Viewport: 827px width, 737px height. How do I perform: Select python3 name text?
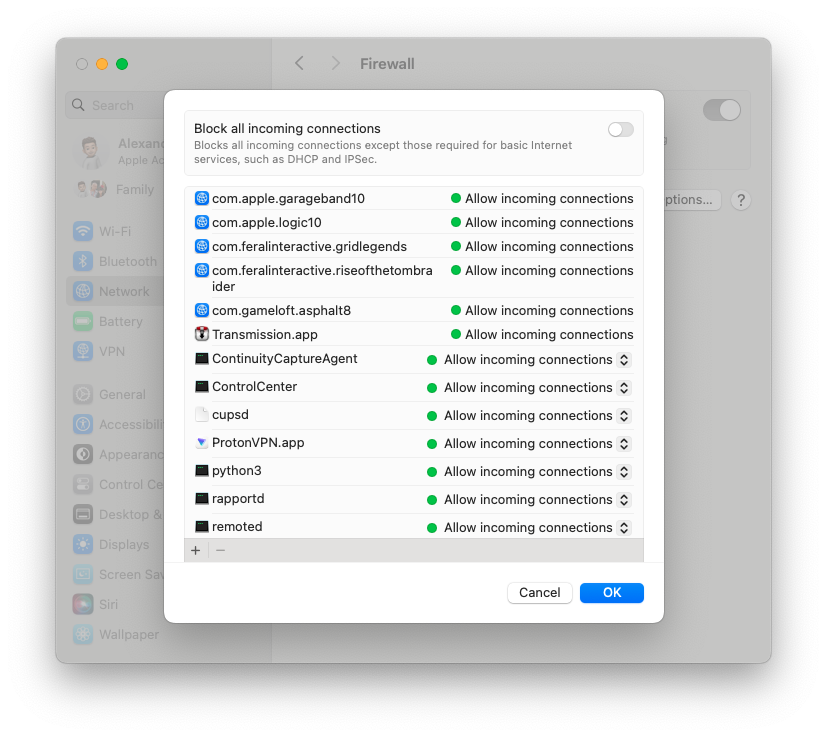pos(236,471)
